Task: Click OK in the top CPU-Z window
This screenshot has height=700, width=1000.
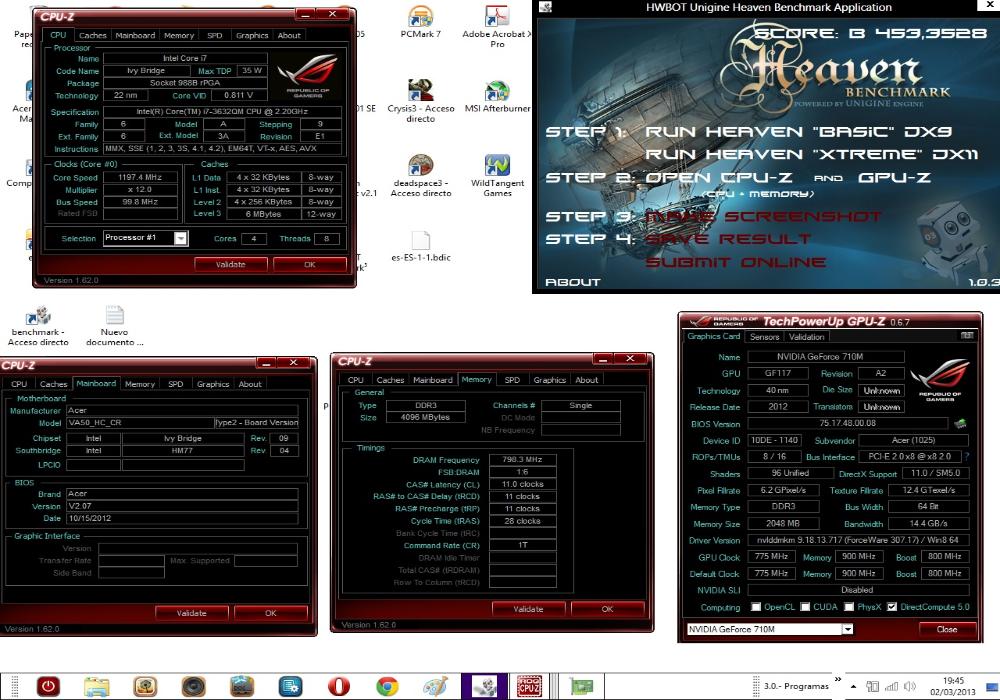Action: (310, 264)
